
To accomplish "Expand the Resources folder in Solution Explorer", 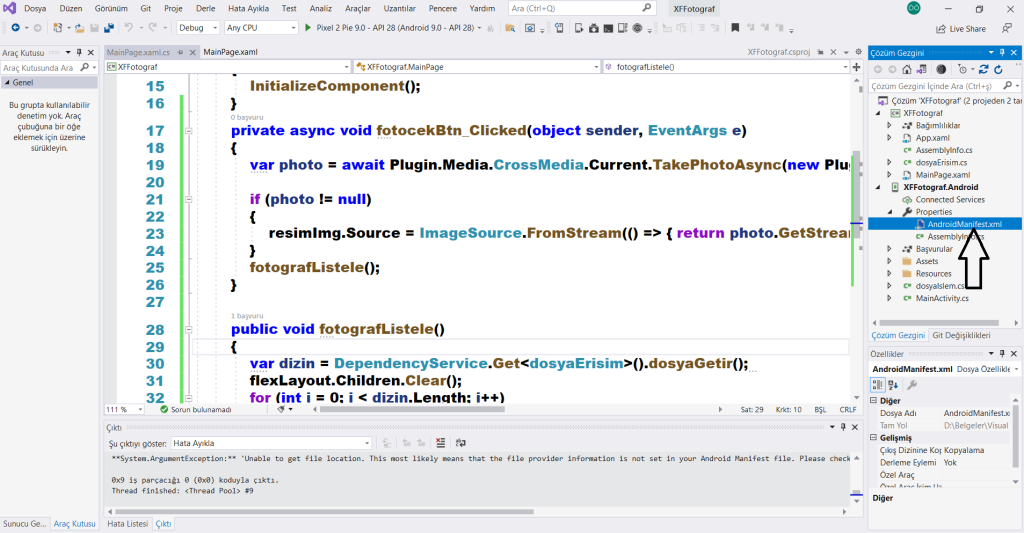I will (890, 273).
